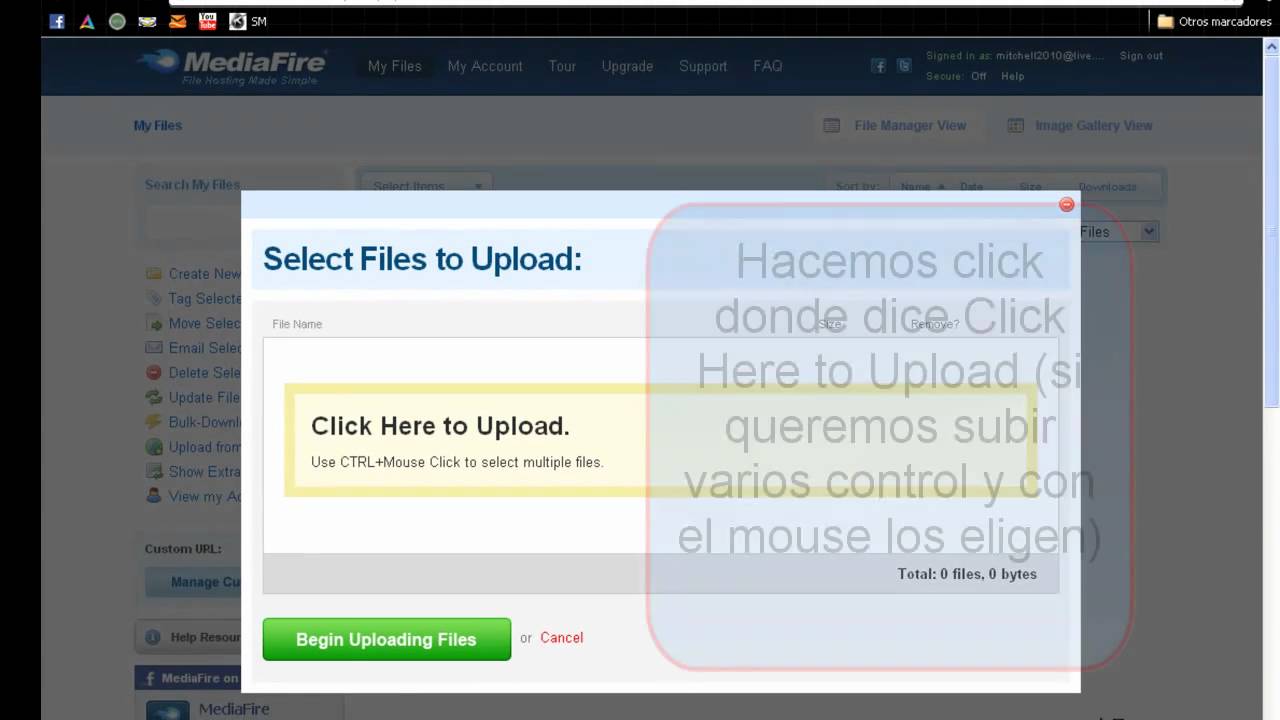Screen dimensions: 1280x720
Task: Click the My Files breadcrumb link
Action: pyautogui.click(x=158, y=125)
